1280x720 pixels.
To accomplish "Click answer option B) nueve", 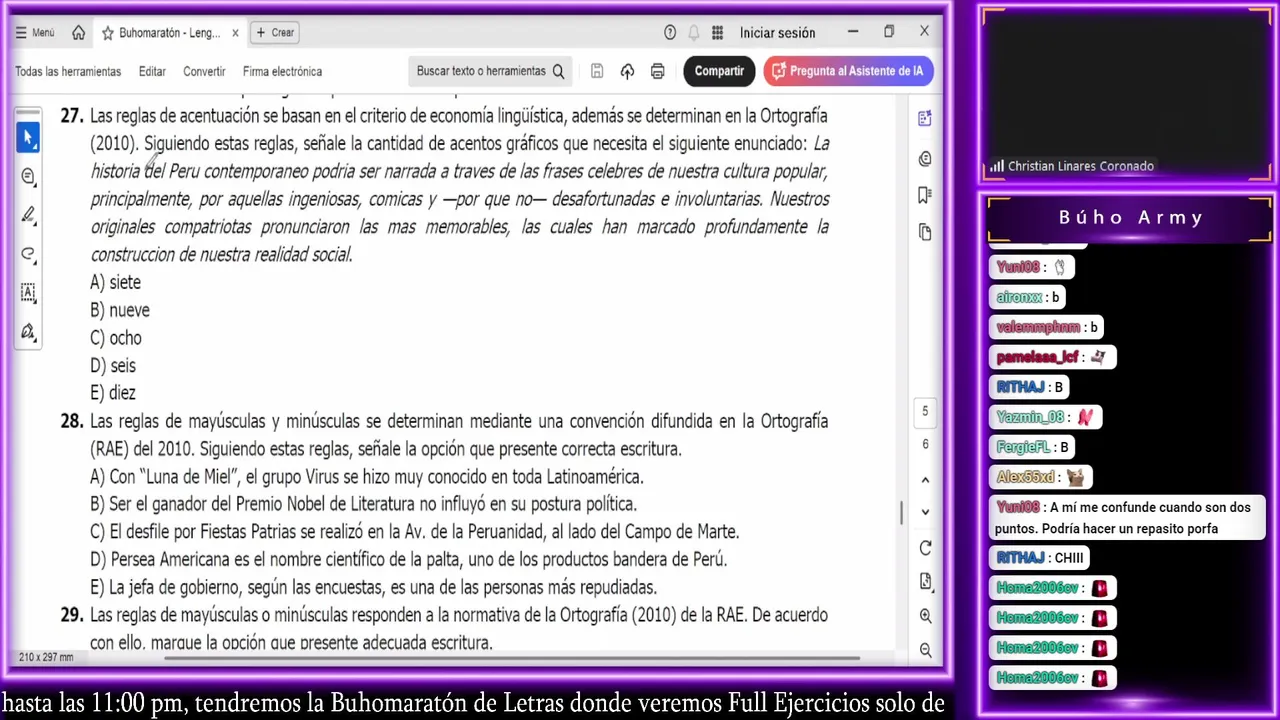I will pyautogui.click(x=120, y=310).
